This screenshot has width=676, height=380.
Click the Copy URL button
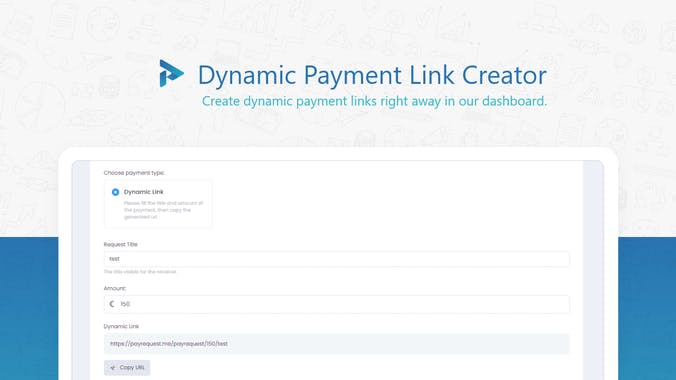tap(127, 367)
